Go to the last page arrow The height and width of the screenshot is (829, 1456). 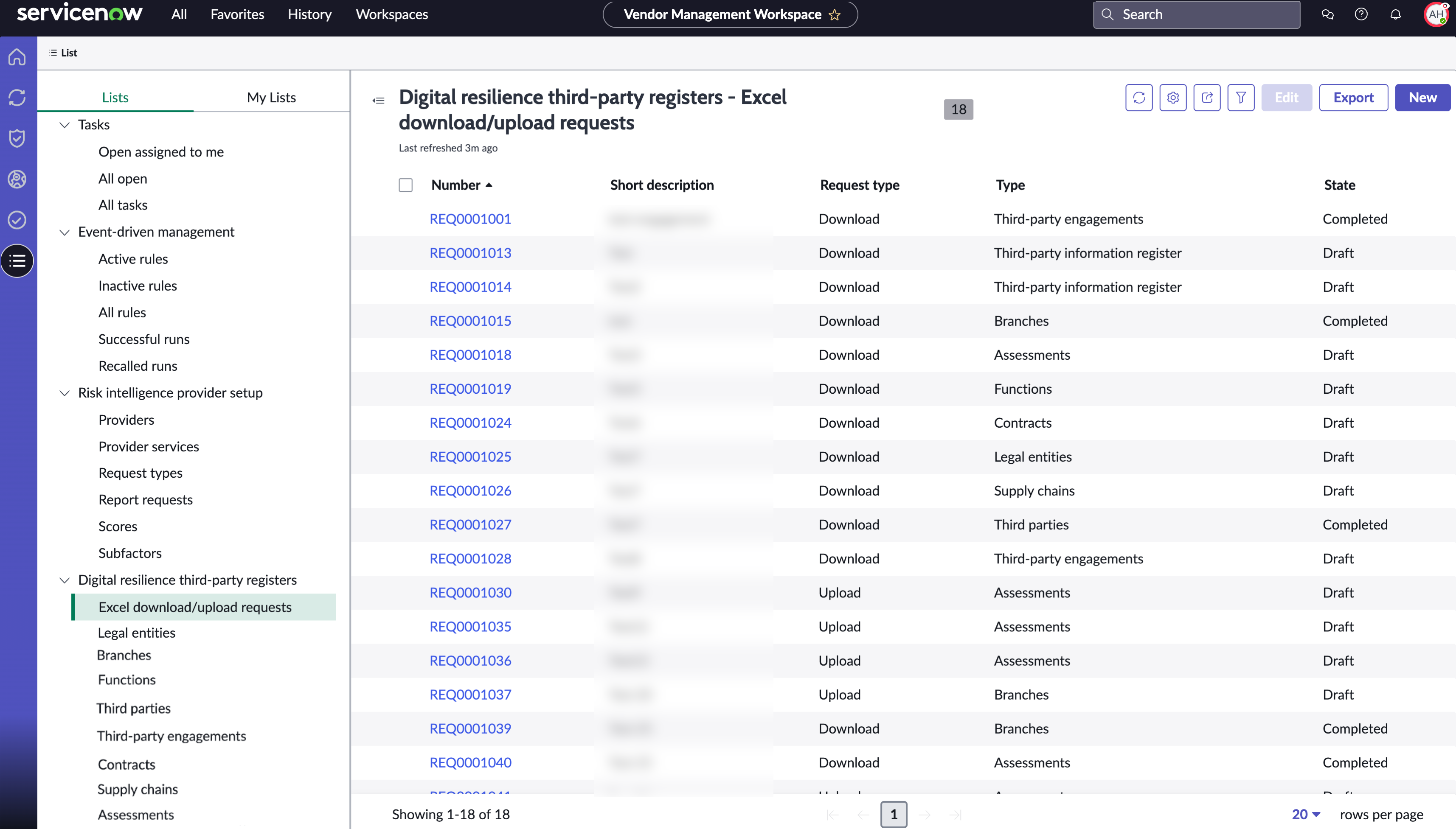[x=955, y=815]
